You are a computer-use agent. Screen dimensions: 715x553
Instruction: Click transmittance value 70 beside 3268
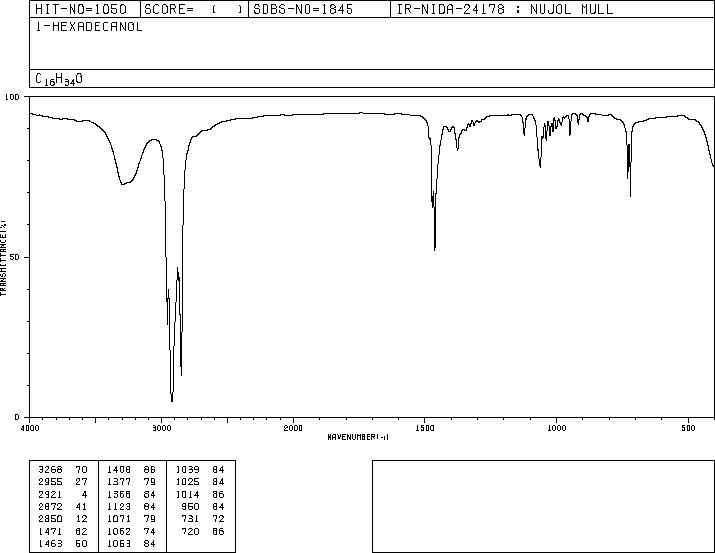(x=82, y=470)
